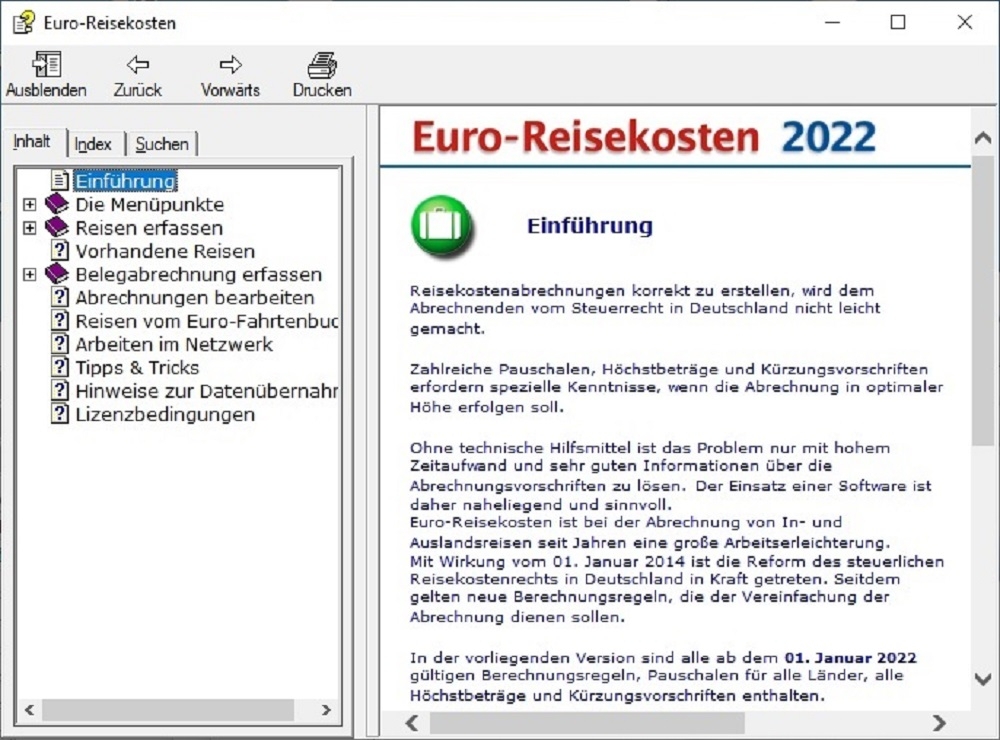Open the Suchen tab

click(x=162, y=144)
